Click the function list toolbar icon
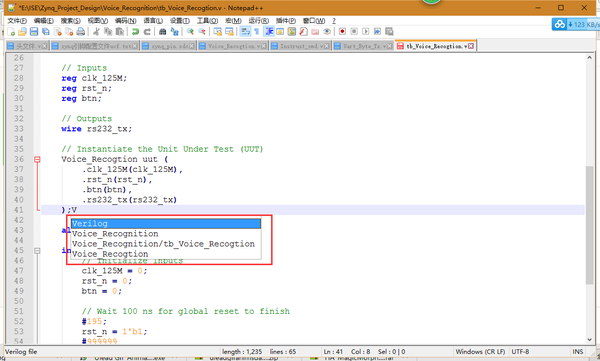This screenshot has height=361, width=600. click(303, 32)
